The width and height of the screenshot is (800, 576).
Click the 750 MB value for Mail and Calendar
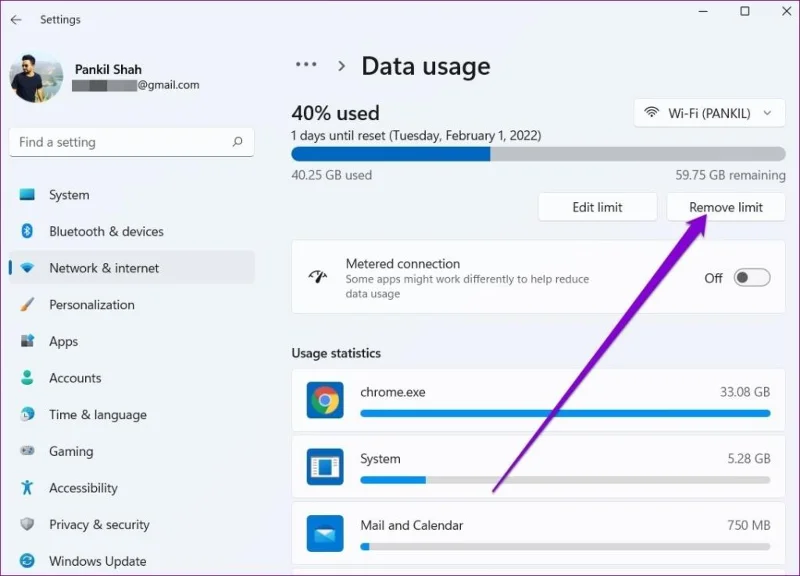pyautogui.click(x=748, y=525)
